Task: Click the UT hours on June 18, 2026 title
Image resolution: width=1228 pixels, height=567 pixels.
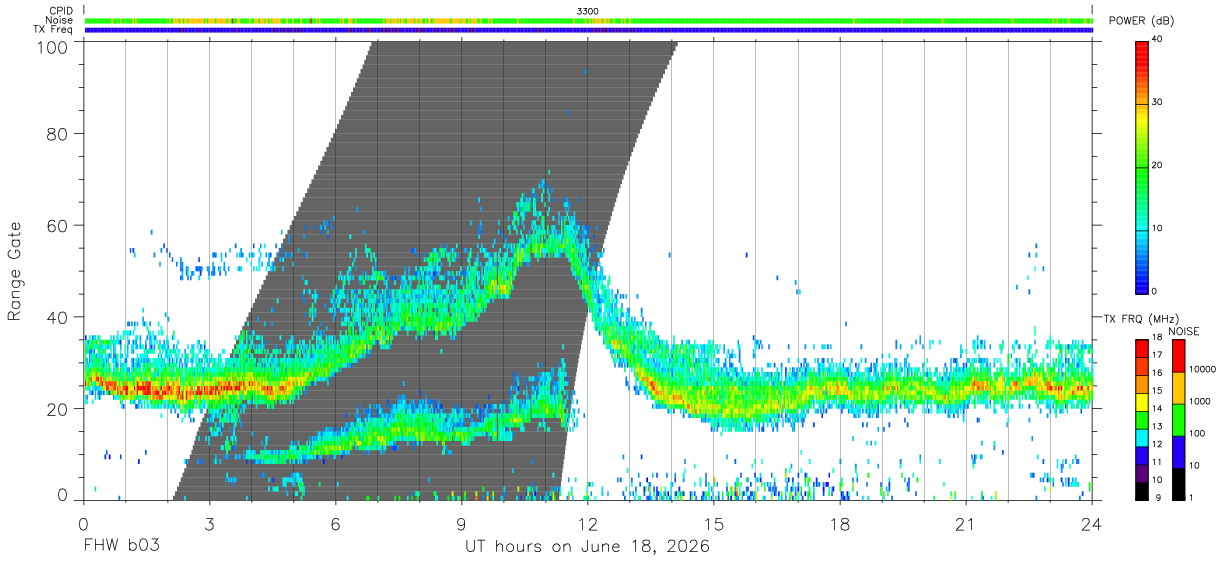Action: (587, 547)
